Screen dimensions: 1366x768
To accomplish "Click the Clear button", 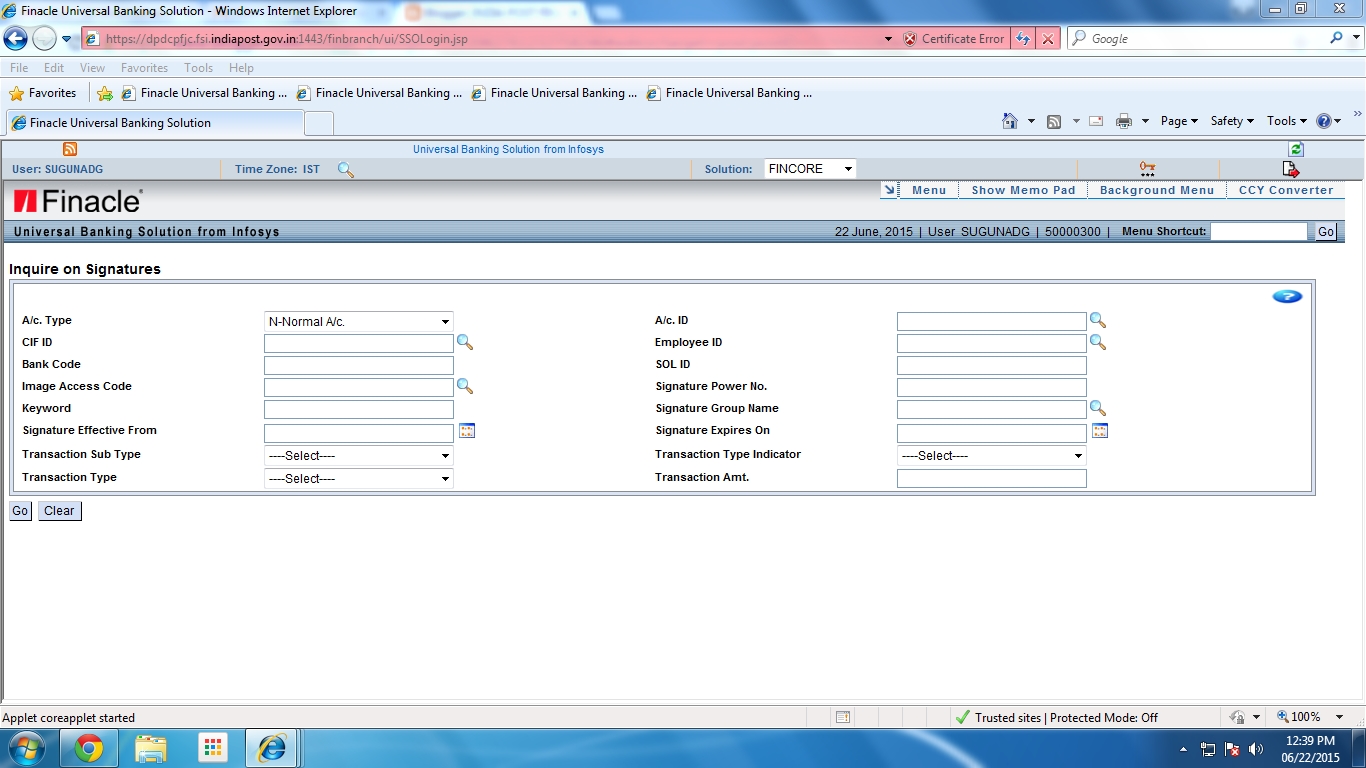I will [59, 511].
